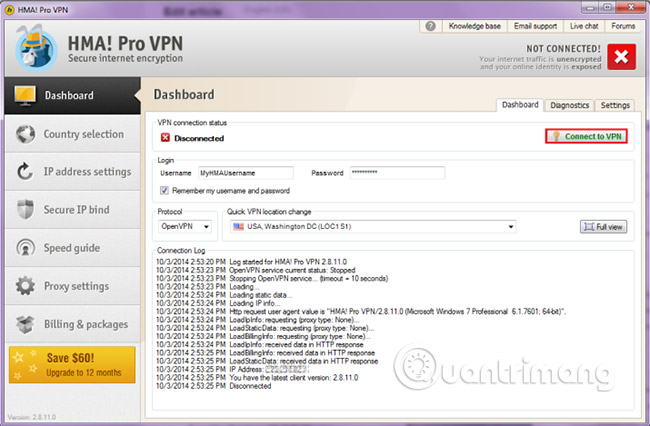
Task: Click the USA flag icon in location box
Action: pyautogui.click(x=238, y=226)
